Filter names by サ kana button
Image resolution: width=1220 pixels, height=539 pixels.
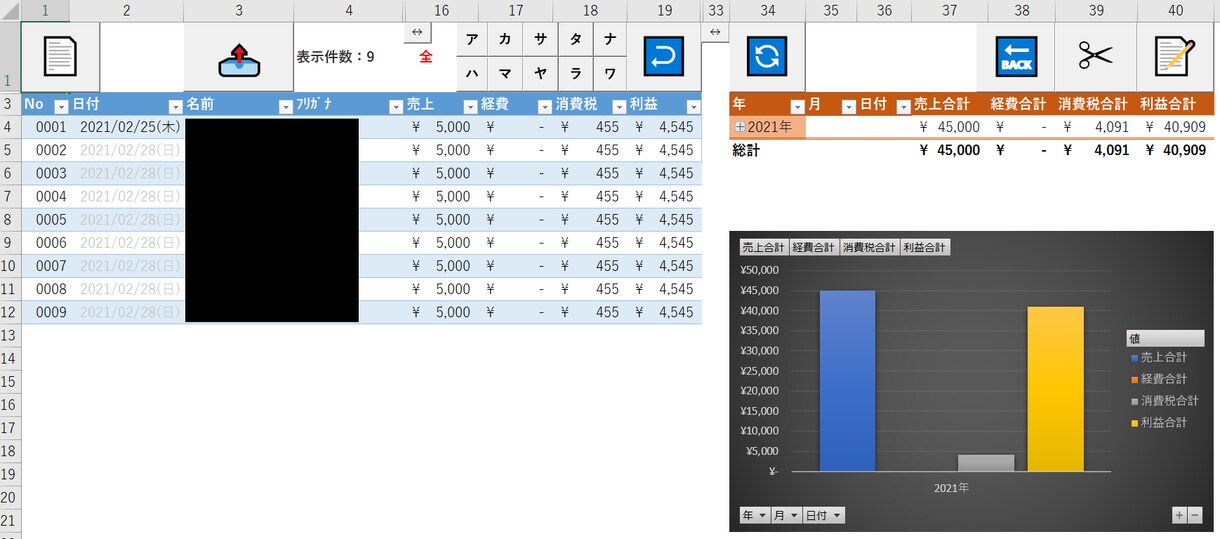click(x=540, y=39)
